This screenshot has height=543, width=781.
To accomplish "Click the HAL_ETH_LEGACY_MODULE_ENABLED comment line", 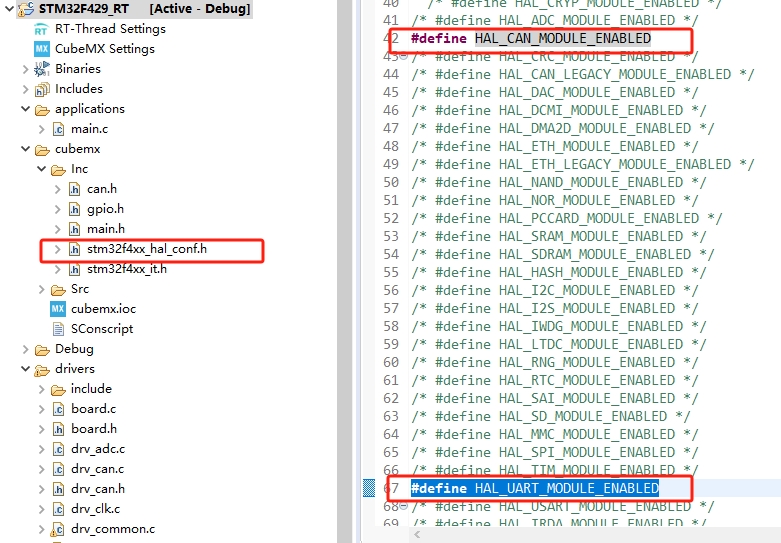I will click(x=583, y=164).
